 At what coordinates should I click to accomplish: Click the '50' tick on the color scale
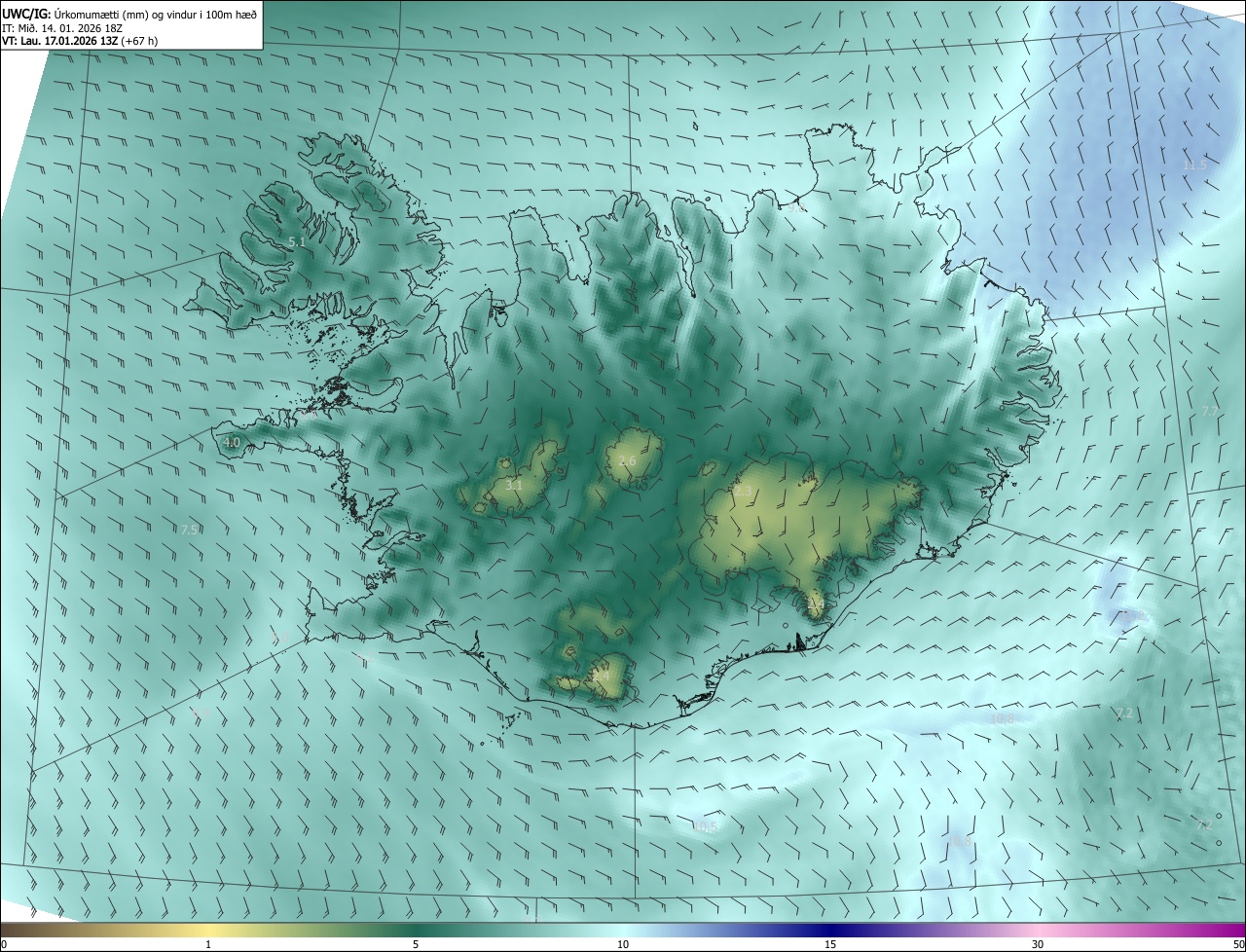1238,945
